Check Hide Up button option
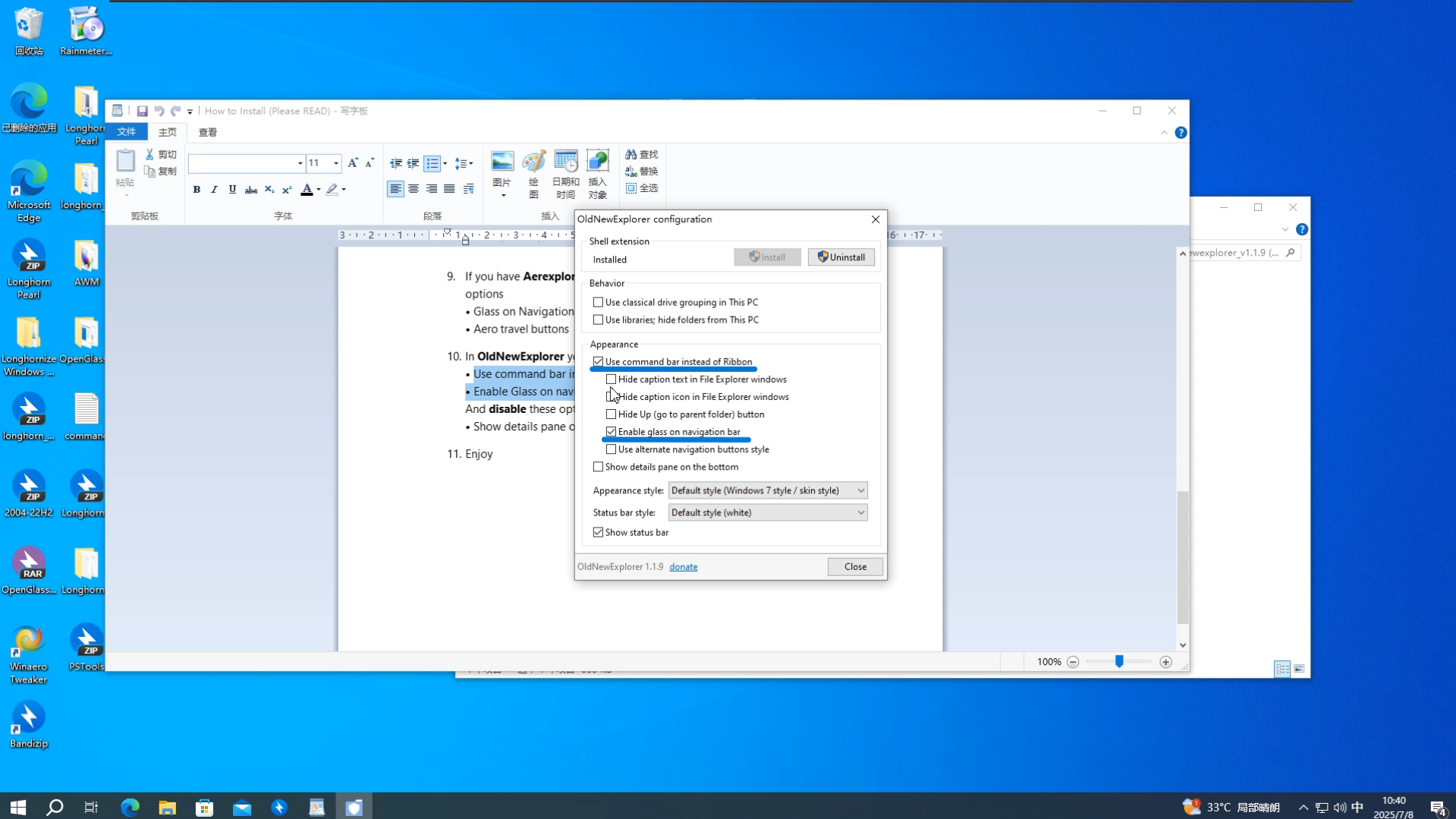1456x819 pixels. click(612, 414)
